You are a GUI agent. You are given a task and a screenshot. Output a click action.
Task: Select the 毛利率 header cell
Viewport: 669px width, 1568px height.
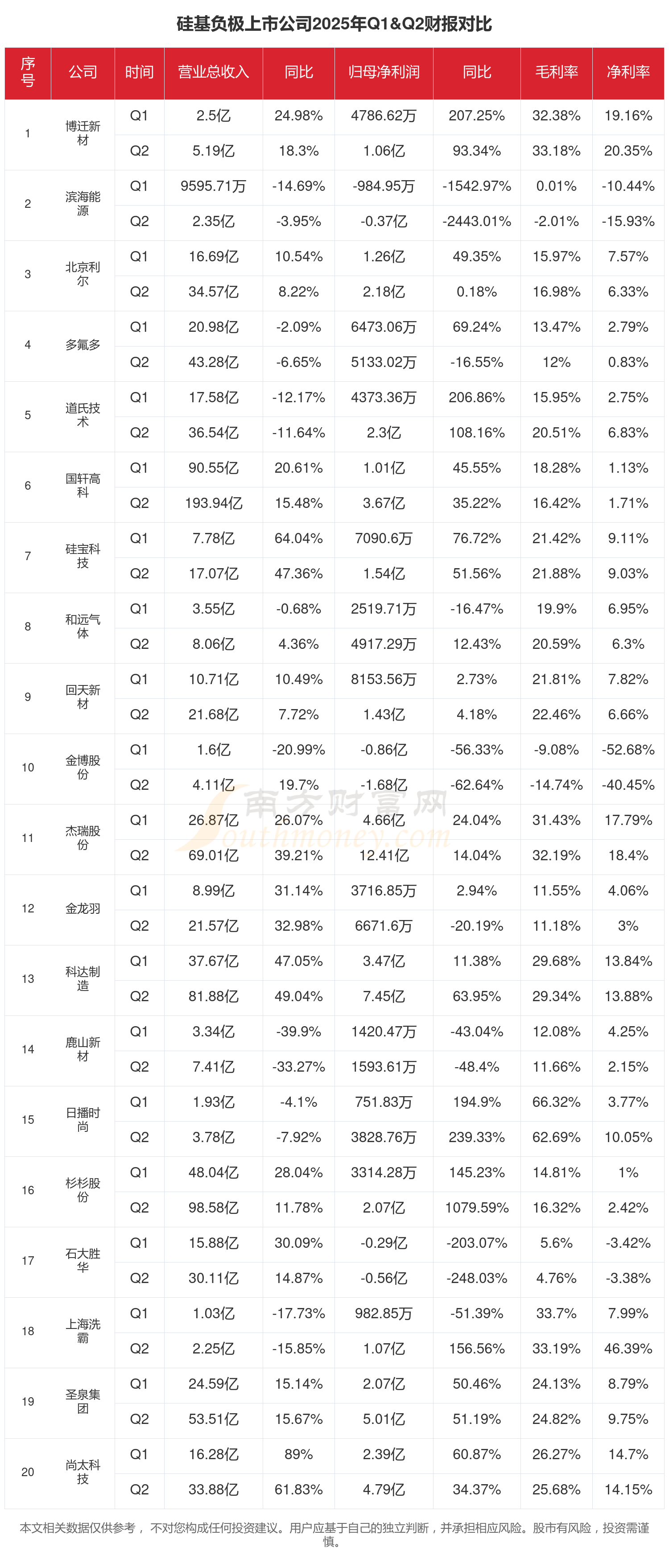[x=556, y=72]
